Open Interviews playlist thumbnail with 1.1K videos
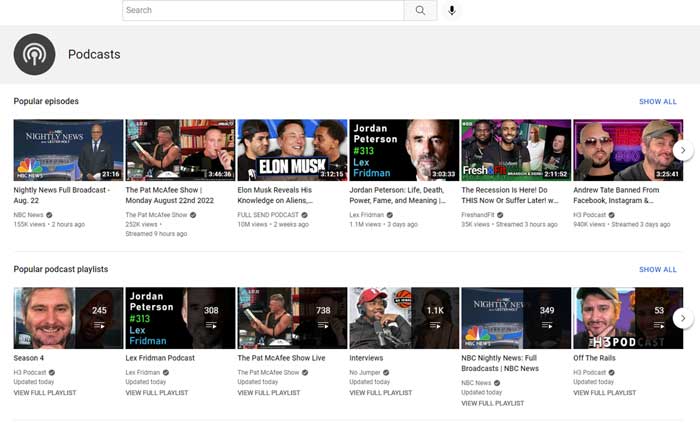Screen dimensions: 700x427 pos(404,318)
